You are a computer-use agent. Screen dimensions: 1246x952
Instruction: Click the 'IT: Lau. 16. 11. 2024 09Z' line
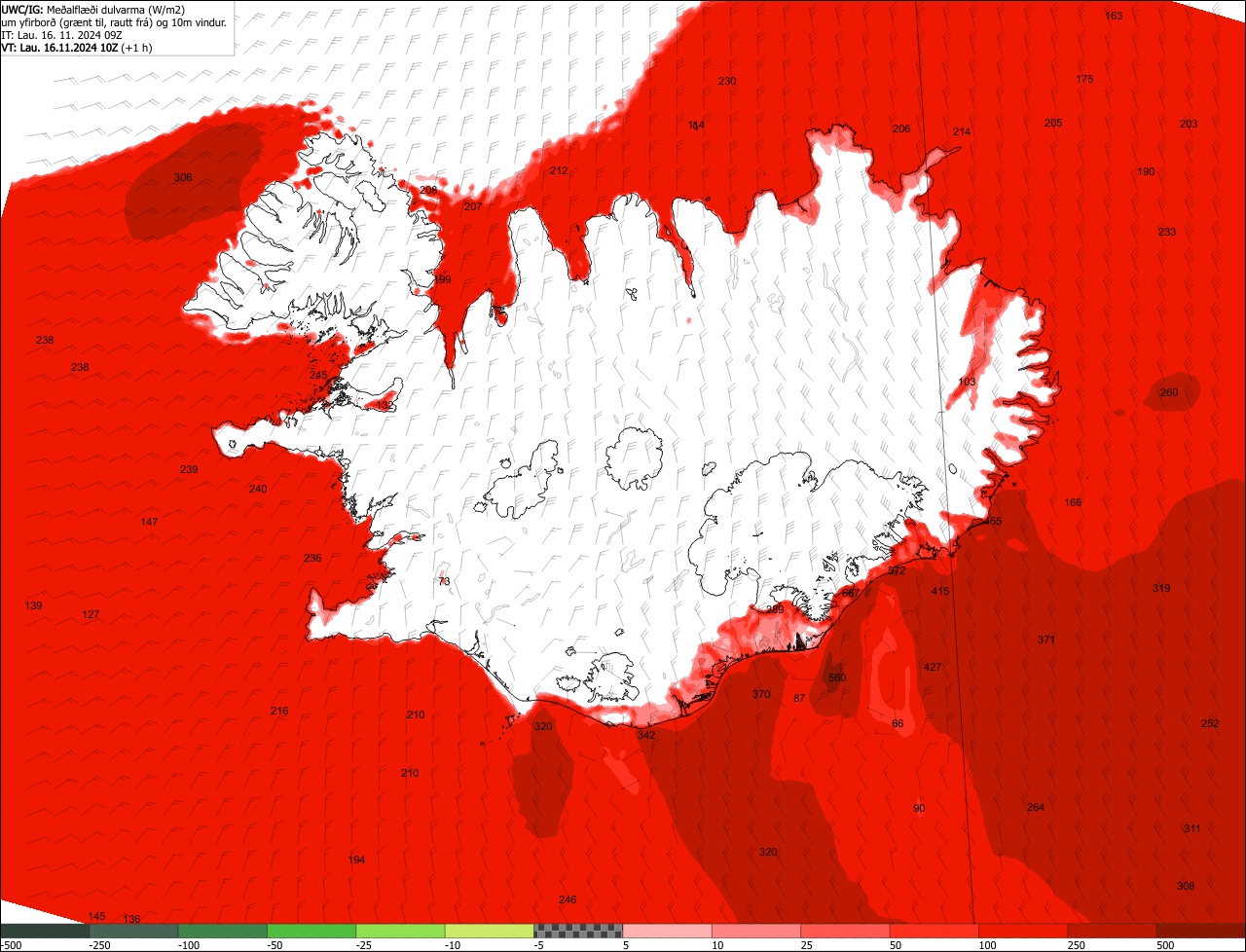[x=62, y=35]
